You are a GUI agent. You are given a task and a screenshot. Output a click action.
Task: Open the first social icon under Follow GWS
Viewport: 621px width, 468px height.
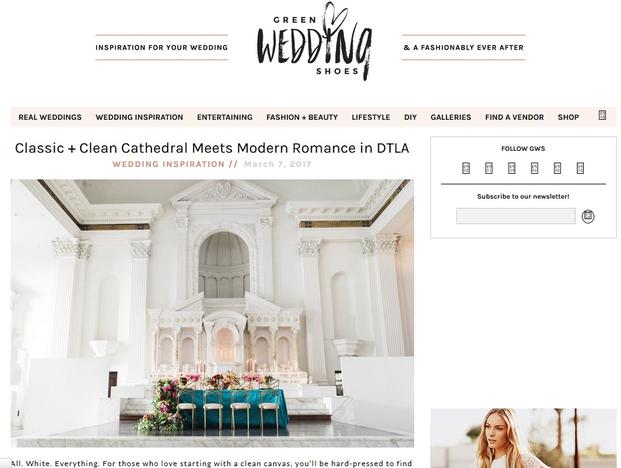tap(466, 168)
